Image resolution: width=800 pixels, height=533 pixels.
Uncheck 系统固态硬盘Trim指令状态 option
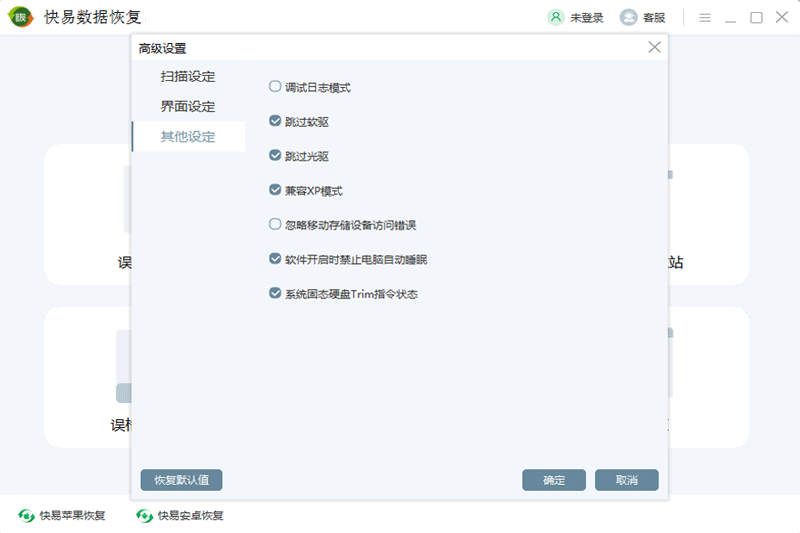275,294
